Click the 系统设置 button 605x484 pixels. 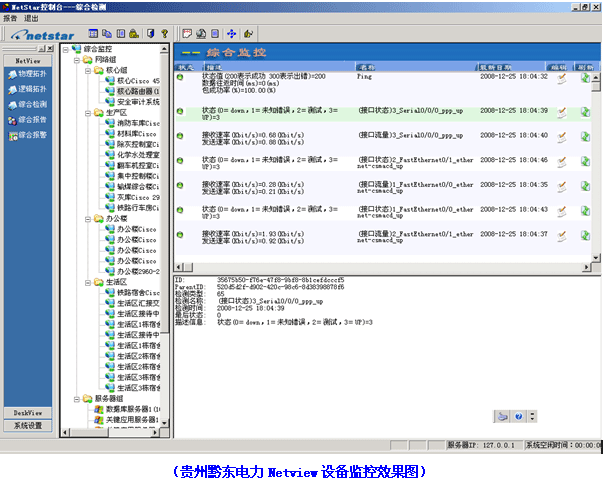27,425
